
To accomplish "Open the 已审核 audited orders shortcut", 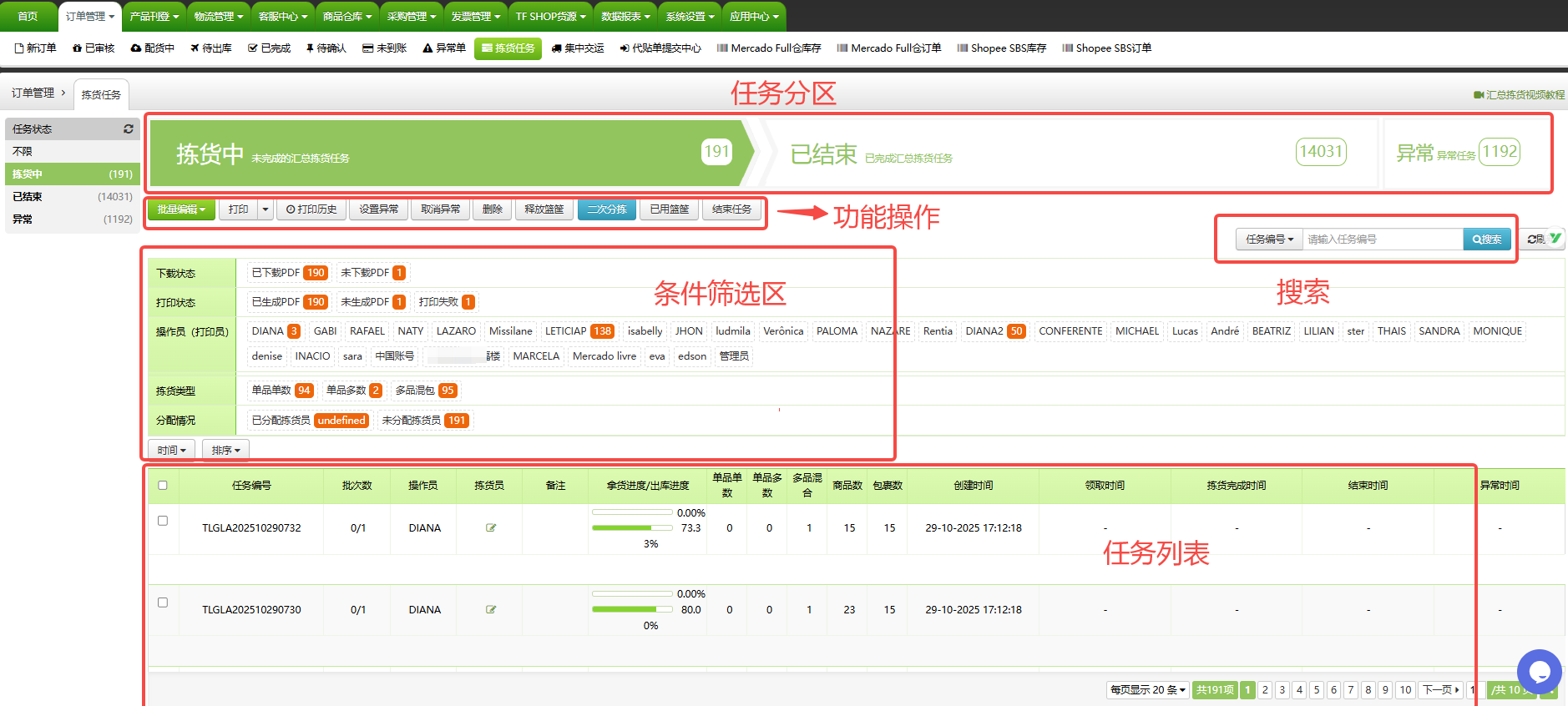I will (x=94, y=48).
